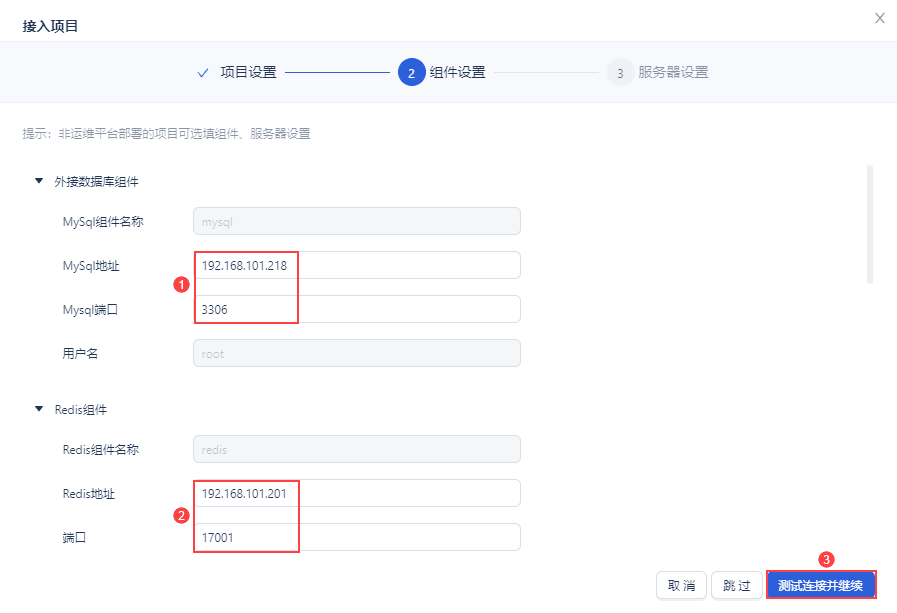This screenshot has width=897, height=613.
Task: Click the 用户名 root field
Action: (x=356, y=353)
